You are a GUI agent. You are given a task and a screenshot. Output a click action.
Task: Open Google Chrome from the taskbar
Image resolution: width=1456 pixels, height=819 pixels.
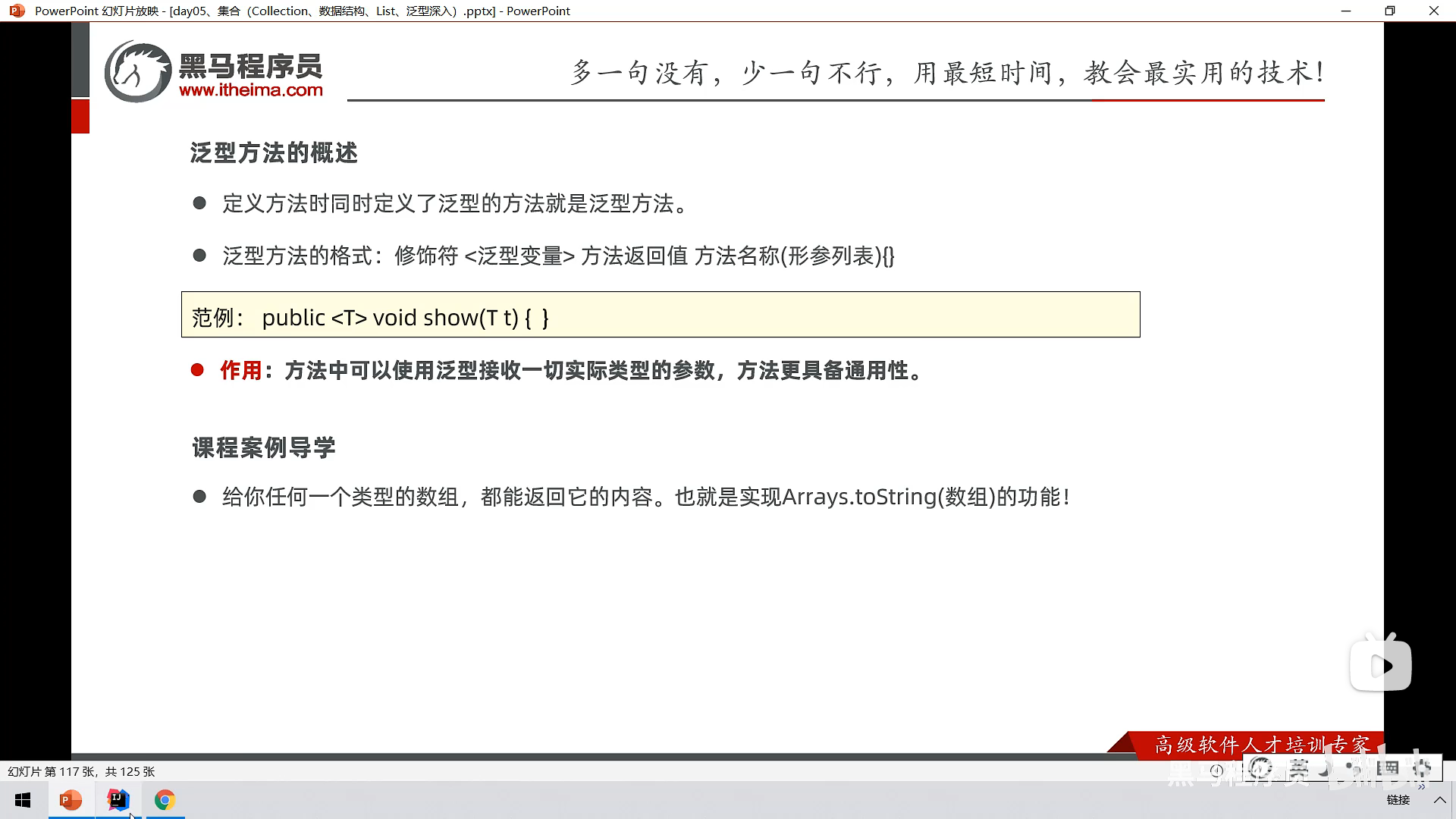coord(165,800)
